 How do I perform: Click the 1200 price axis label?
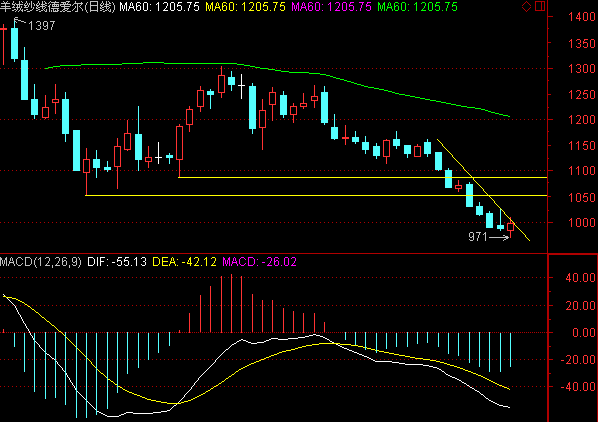coord(582,120)
